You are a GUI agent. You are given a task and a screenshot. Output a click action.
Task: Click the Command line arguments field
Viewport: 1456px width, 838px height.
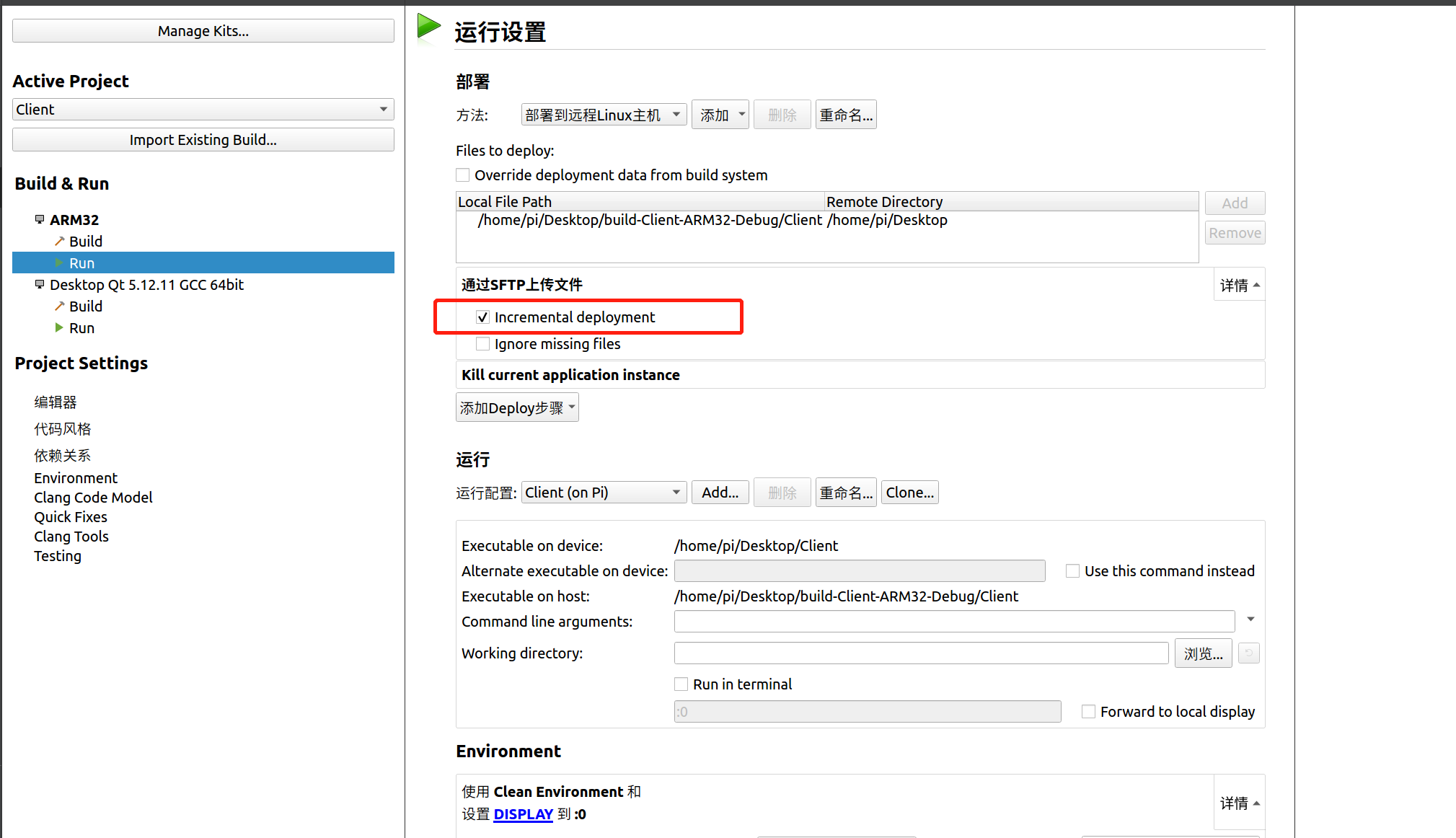[954, 621]
